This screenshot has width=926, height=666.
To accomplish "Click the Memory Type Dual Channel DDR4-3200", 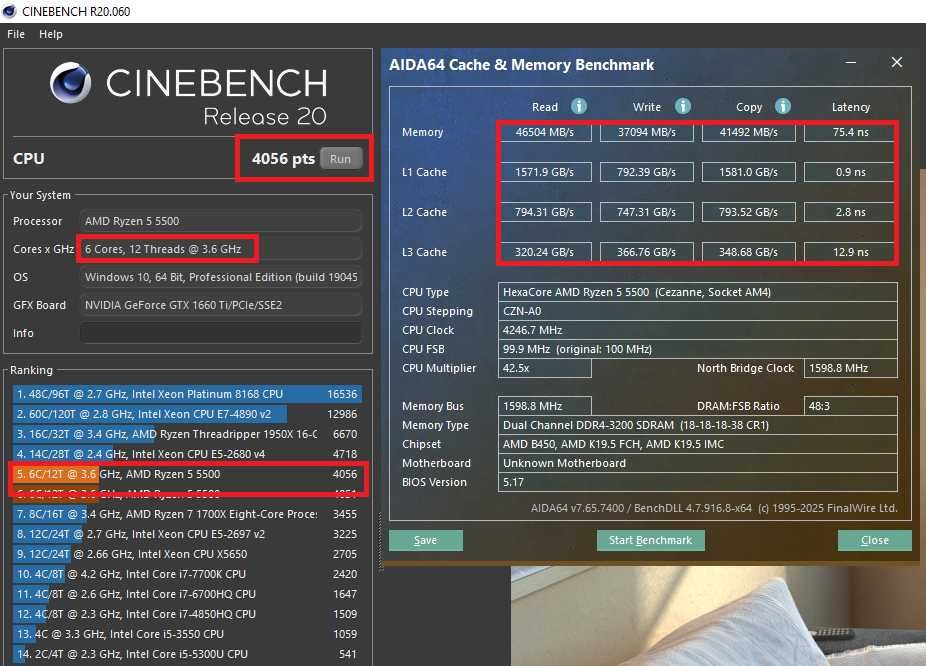I will pos(698,425).
